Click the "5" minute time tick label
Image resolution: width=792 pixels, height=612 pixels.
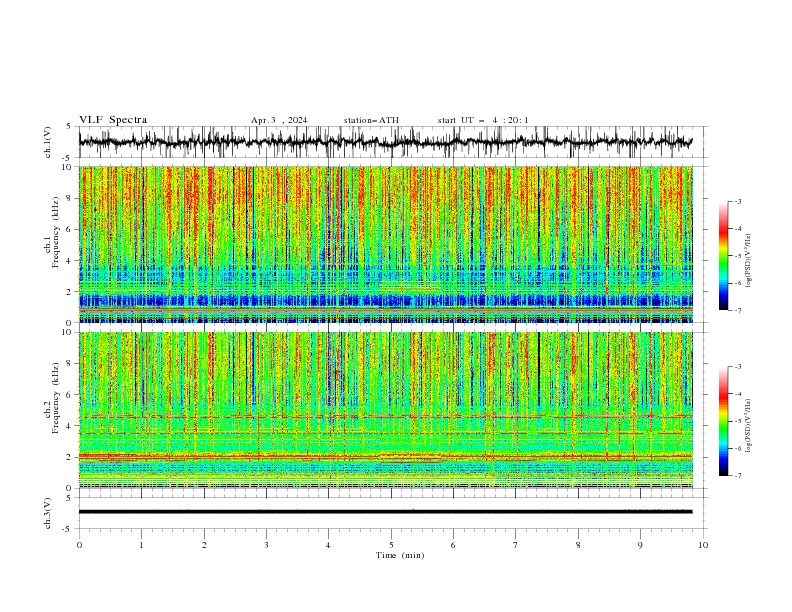(391, 545)
